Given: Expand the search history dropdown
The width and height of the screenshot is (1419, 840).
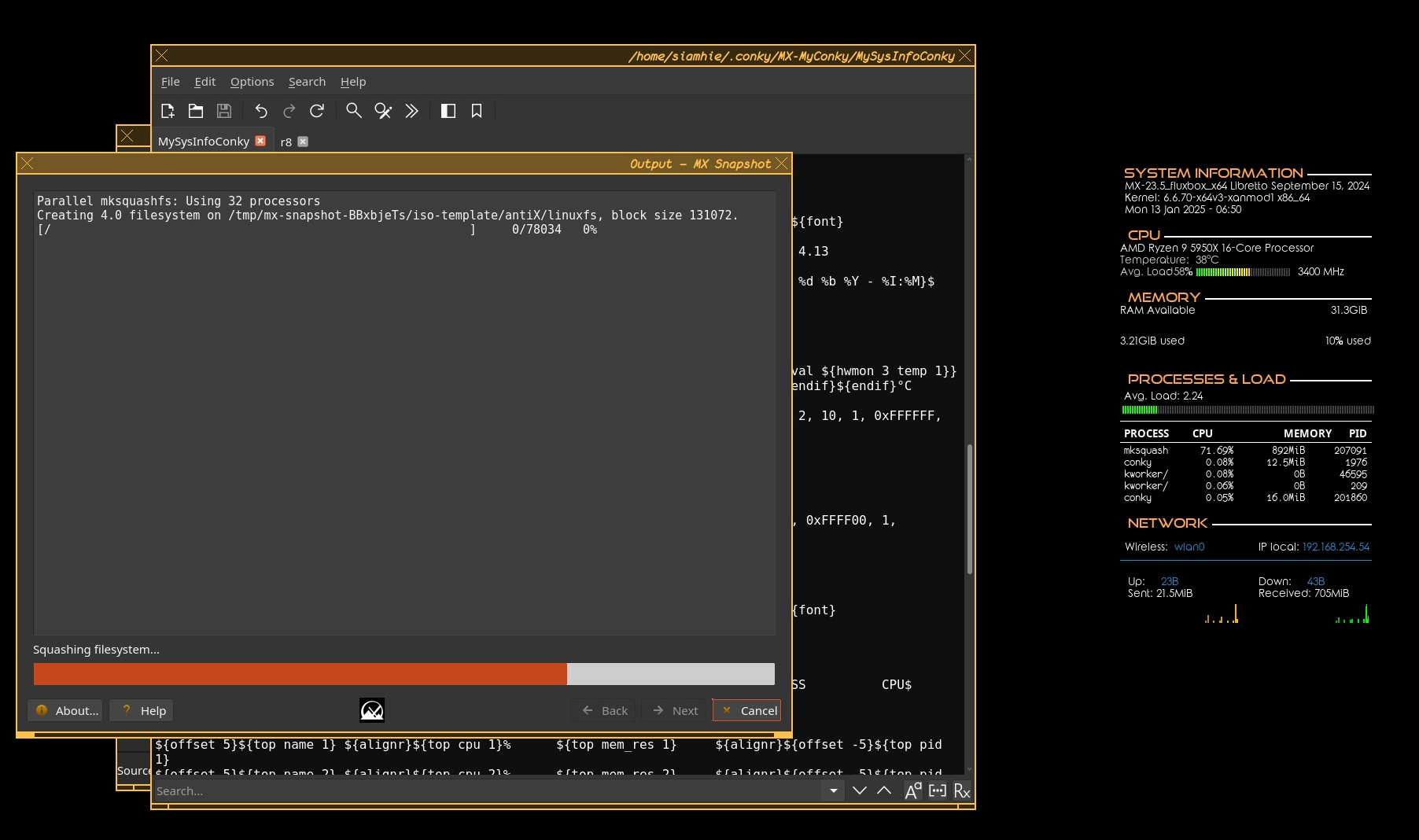Looking at the screenshot, I should (x=833, y=790).
